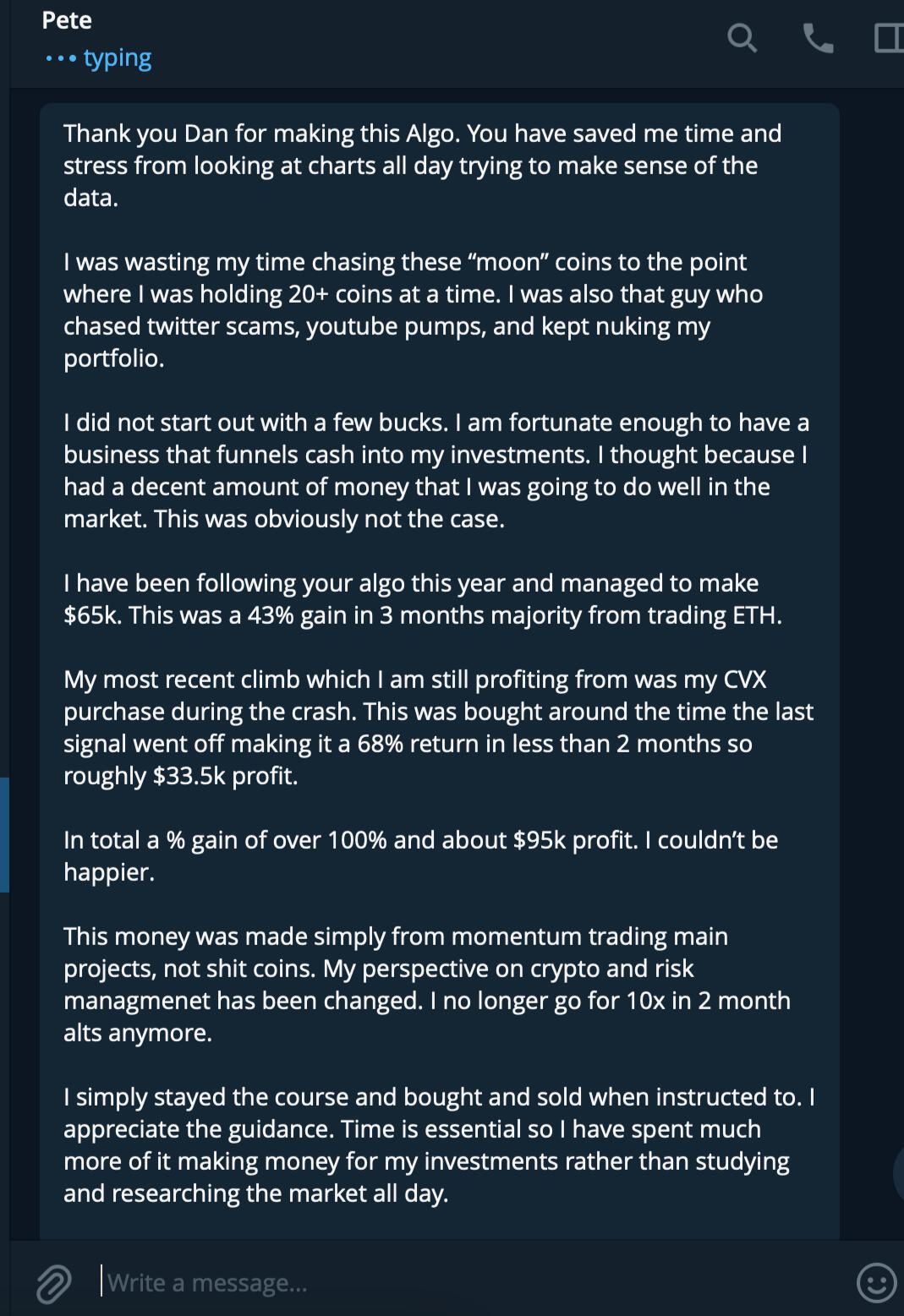
Task: Click the blue selected-chat bar on left edge
Action: (x=4, y=835)
